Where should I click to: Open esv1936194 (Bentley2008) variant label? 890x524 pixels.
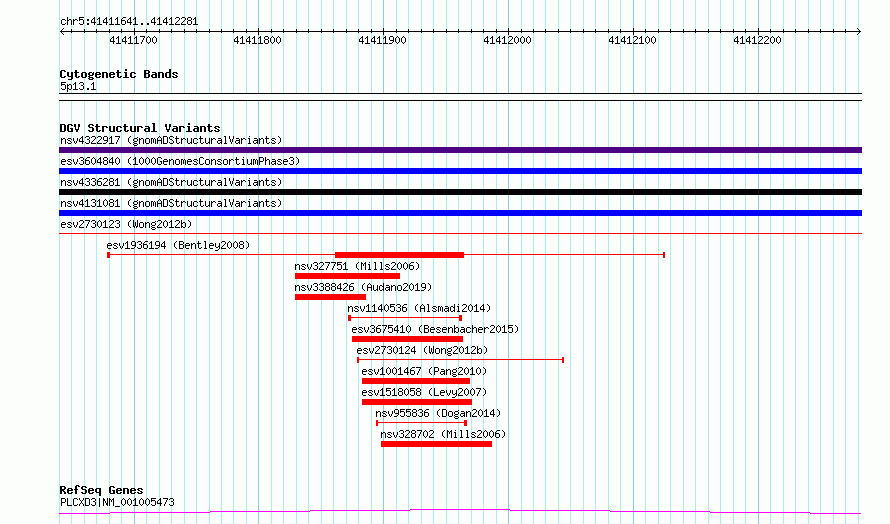coord(178,245)
